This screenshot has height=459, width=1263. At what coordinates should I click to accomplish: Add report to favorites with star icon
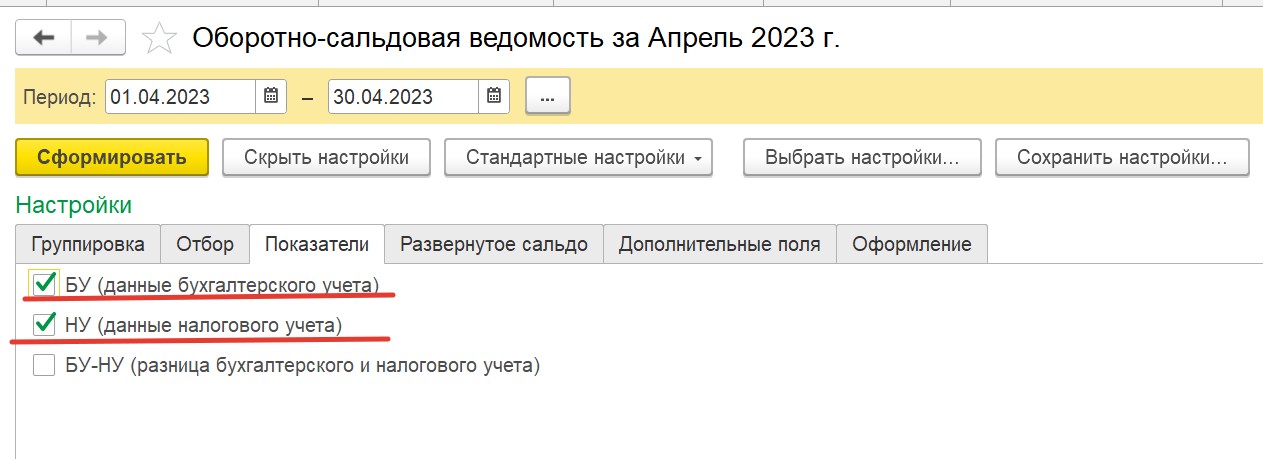(x=158, y=39)
